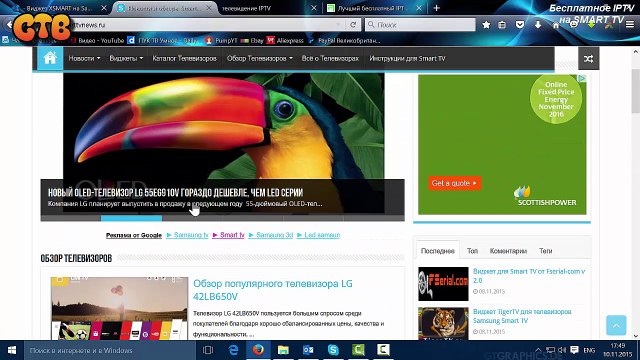
Task: Click the page vertical scrollbar thumb
Action: tap(636, 91)
